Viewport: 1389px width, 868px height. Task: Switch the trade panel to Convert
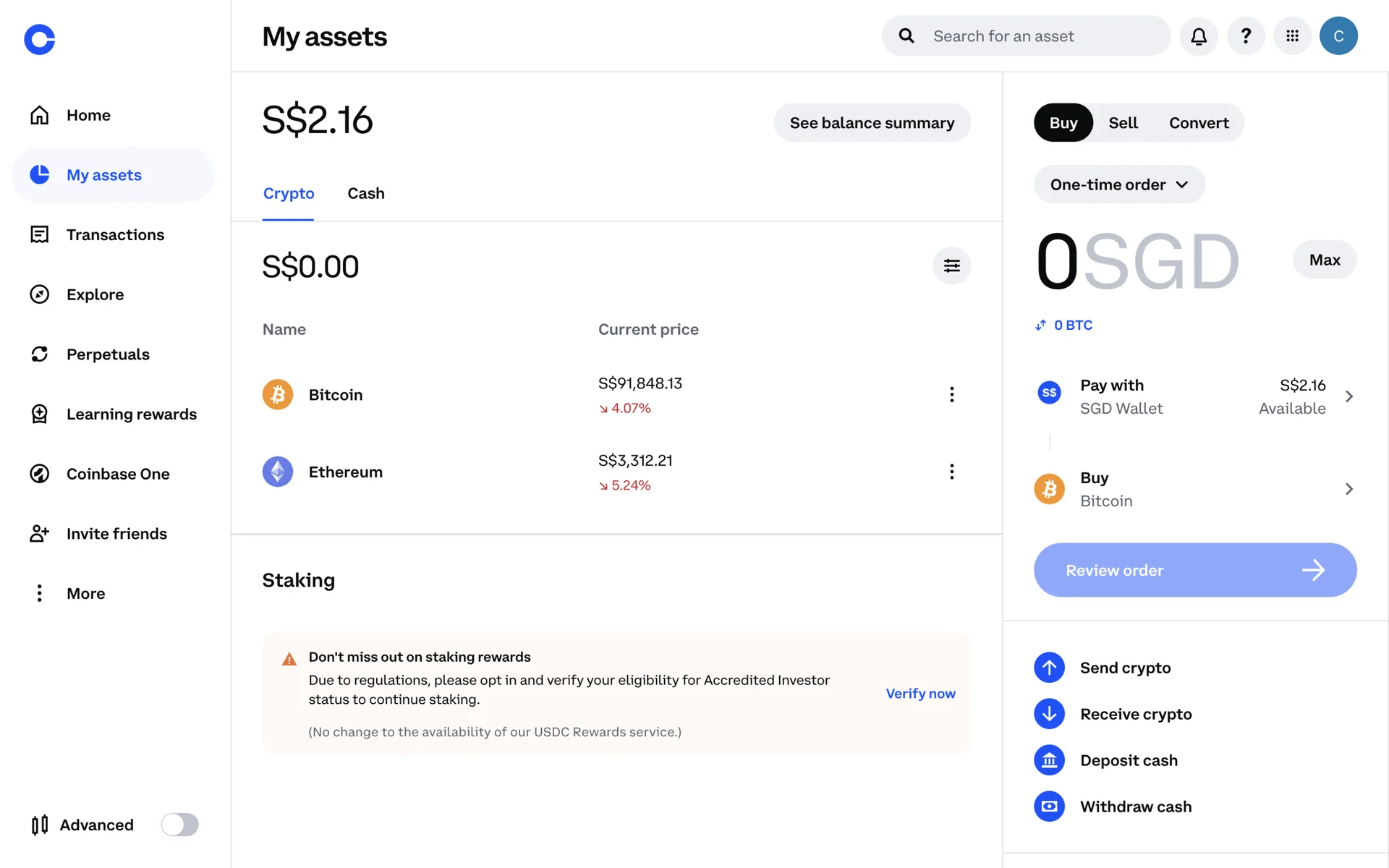(x=1199, y=123)
